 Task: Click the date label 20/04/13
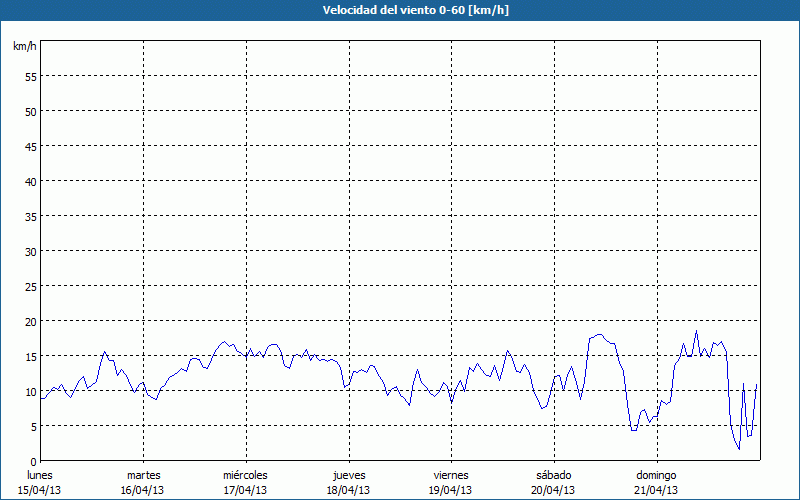pos(553,490)
